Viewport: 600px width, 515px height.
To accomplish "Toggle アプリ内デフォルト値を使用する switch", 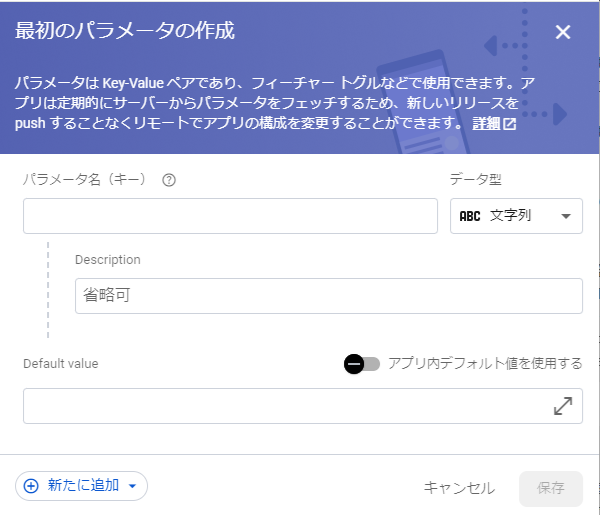I will pyautogui.click(x=362, y=364).
